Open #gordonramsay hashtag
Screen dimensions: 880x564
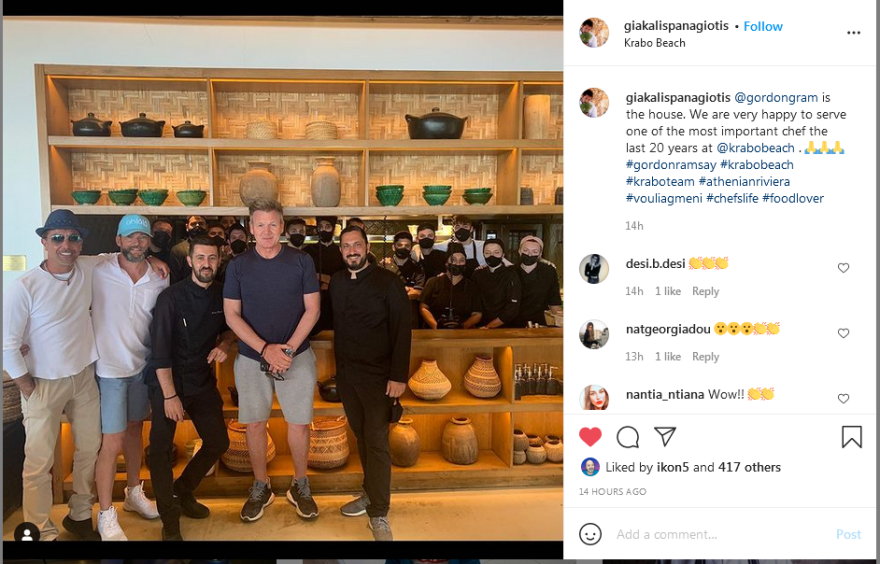click(671, 165)
